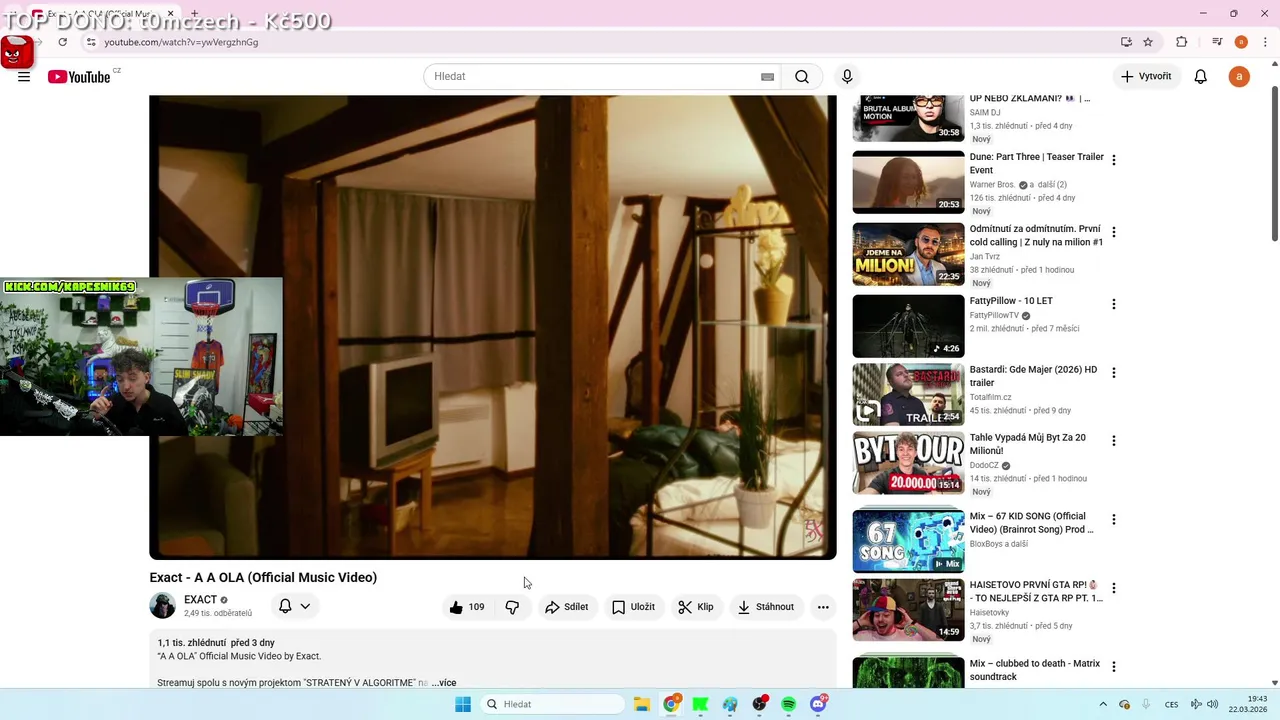Expand description with ...více
The height and width of the screenshot is (720, 1280).
click(x=444, y=683)
